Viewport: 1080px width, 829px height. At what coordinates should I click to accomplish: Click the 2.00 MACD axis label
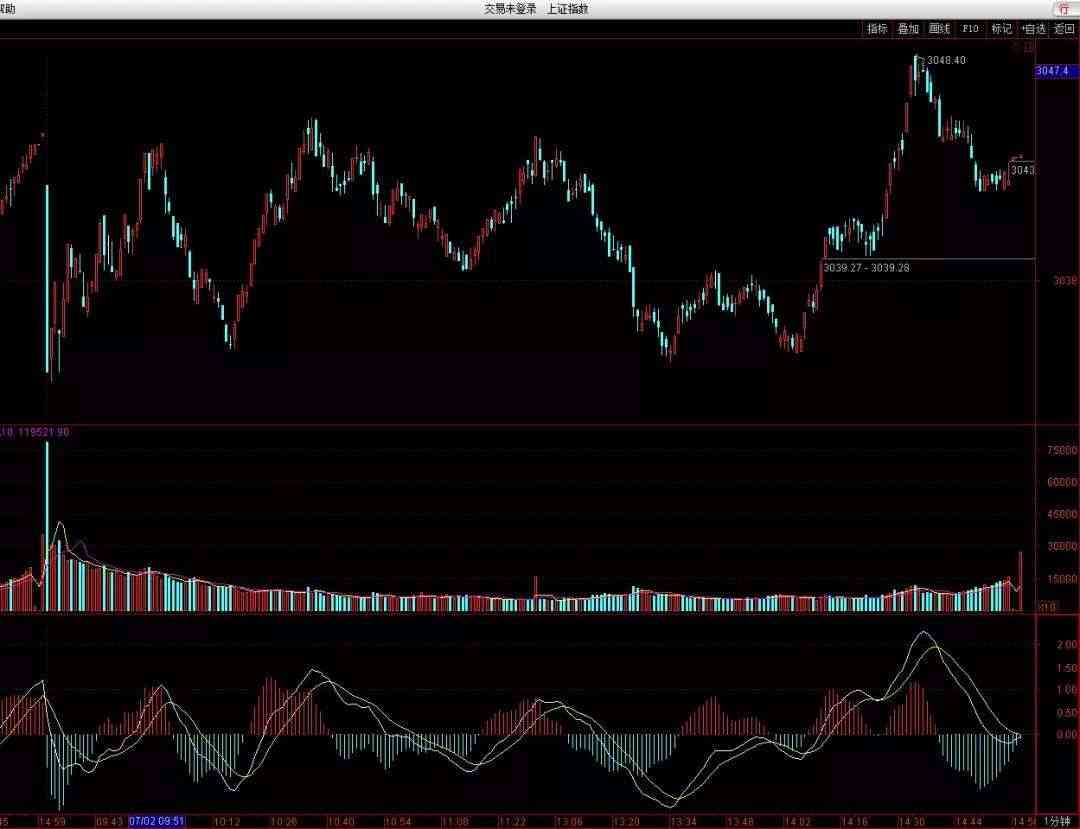click(1066, 645)
